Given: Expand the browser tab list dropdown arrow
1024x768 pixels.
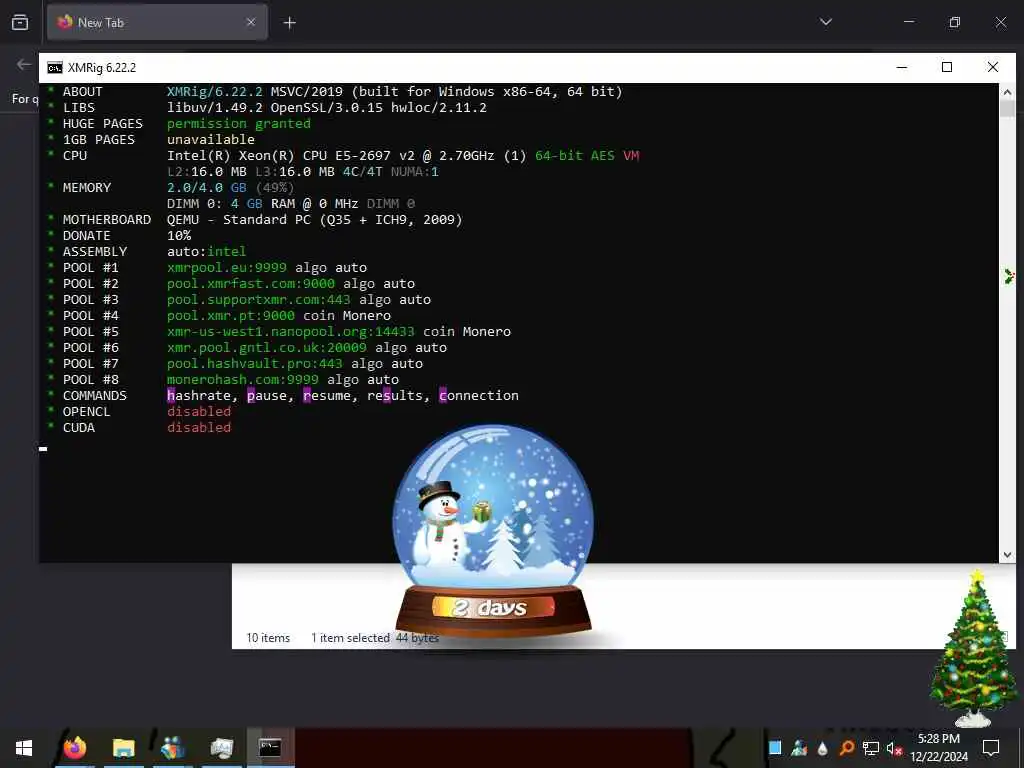Looking at the screenshot, I should (825, 22).
